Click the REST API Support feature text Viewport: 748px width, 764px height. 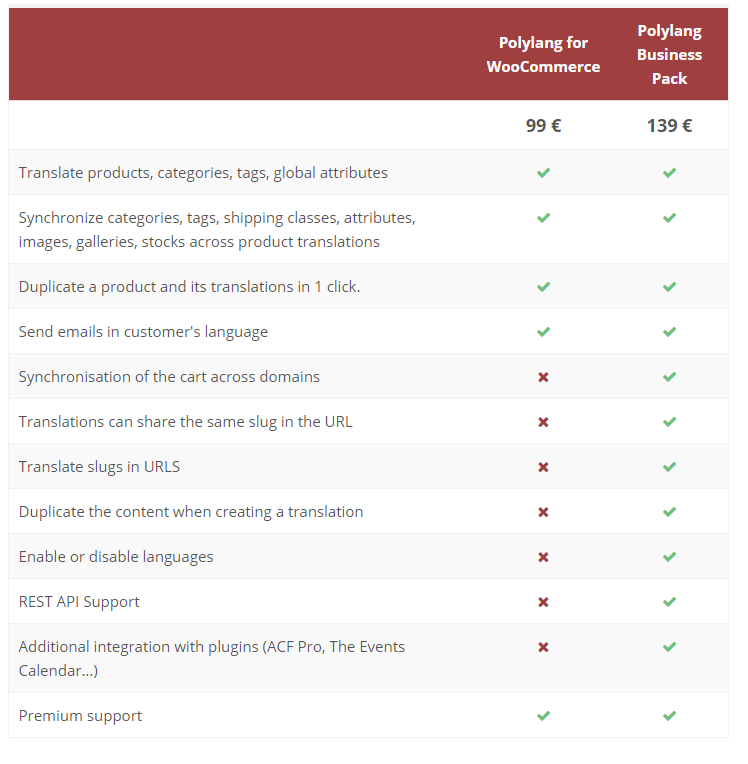(79, 602)
